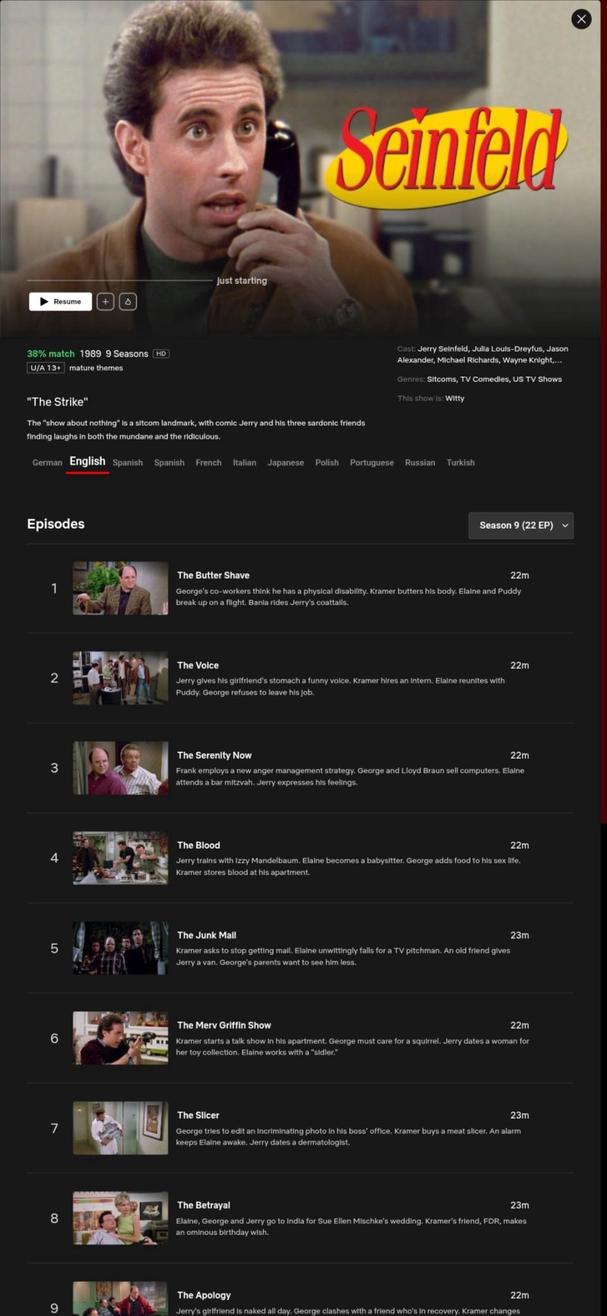Image resolution: width=607 pixels, height=1316 pixels.
Task: Click The Slicer episode title
Action: [198, 1115]
